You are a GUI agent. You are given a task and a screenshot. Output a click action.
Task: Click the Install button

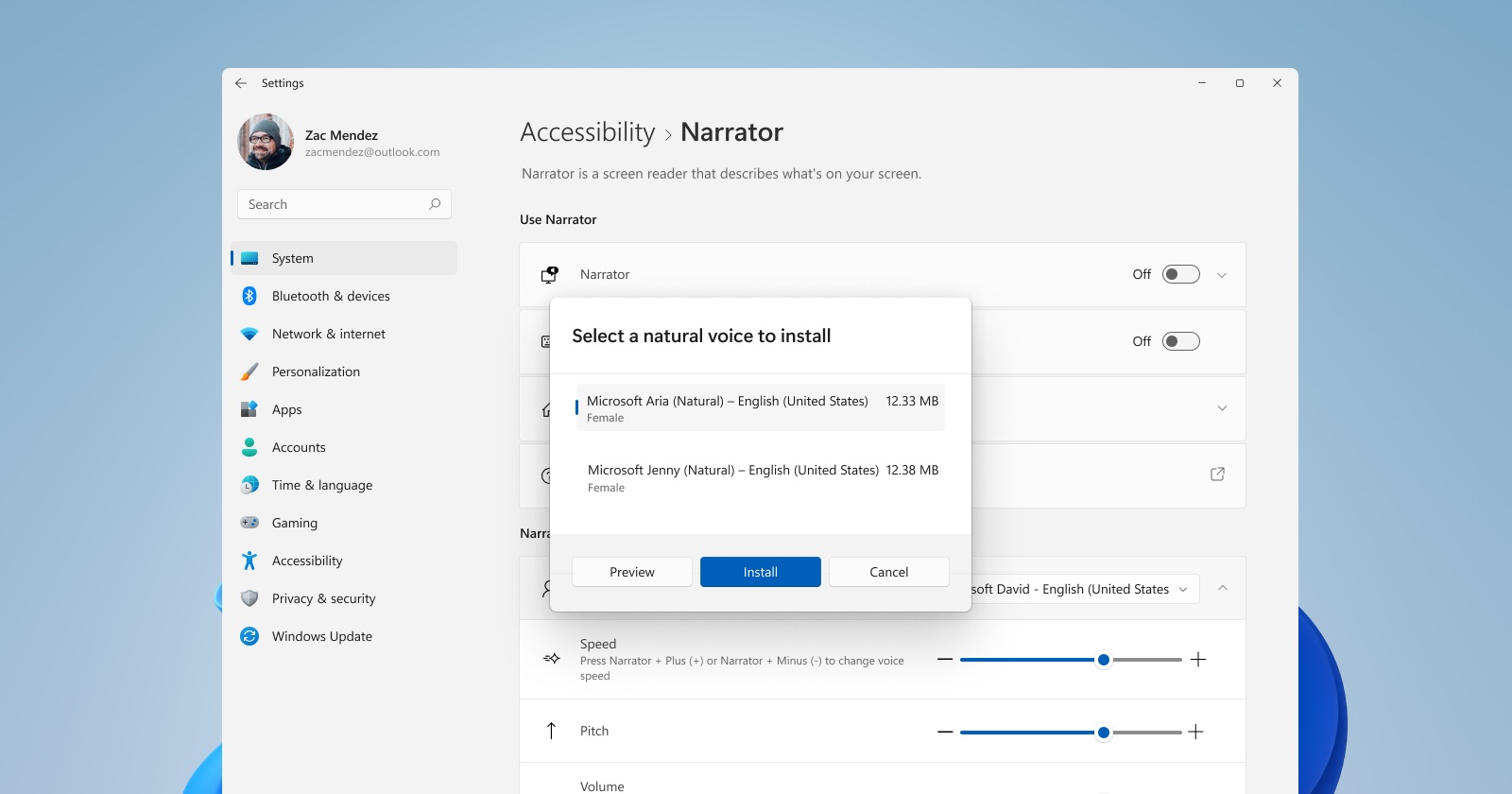761,572
